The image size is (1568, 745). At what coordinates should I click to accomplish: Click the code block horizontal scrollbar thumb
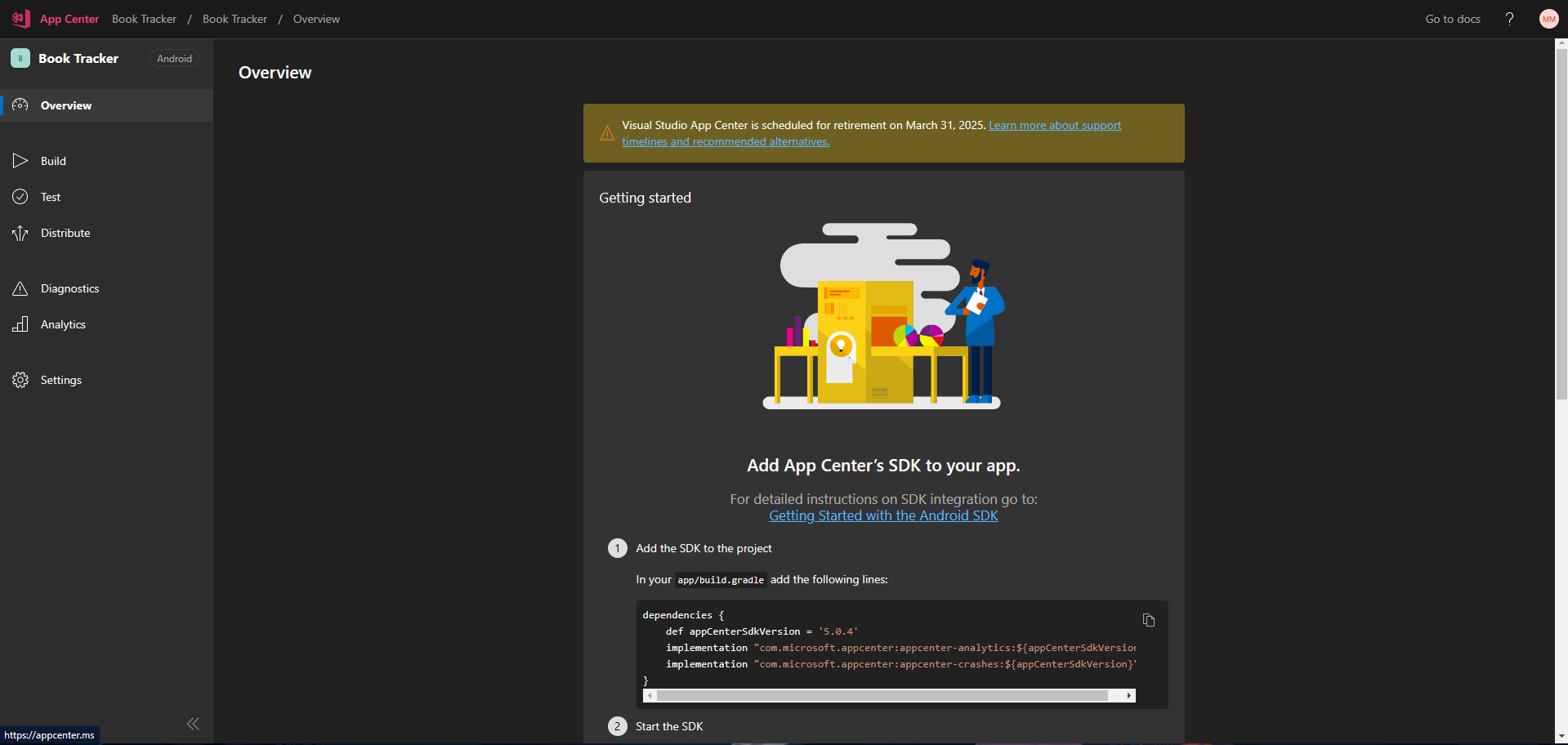point(882,696)
